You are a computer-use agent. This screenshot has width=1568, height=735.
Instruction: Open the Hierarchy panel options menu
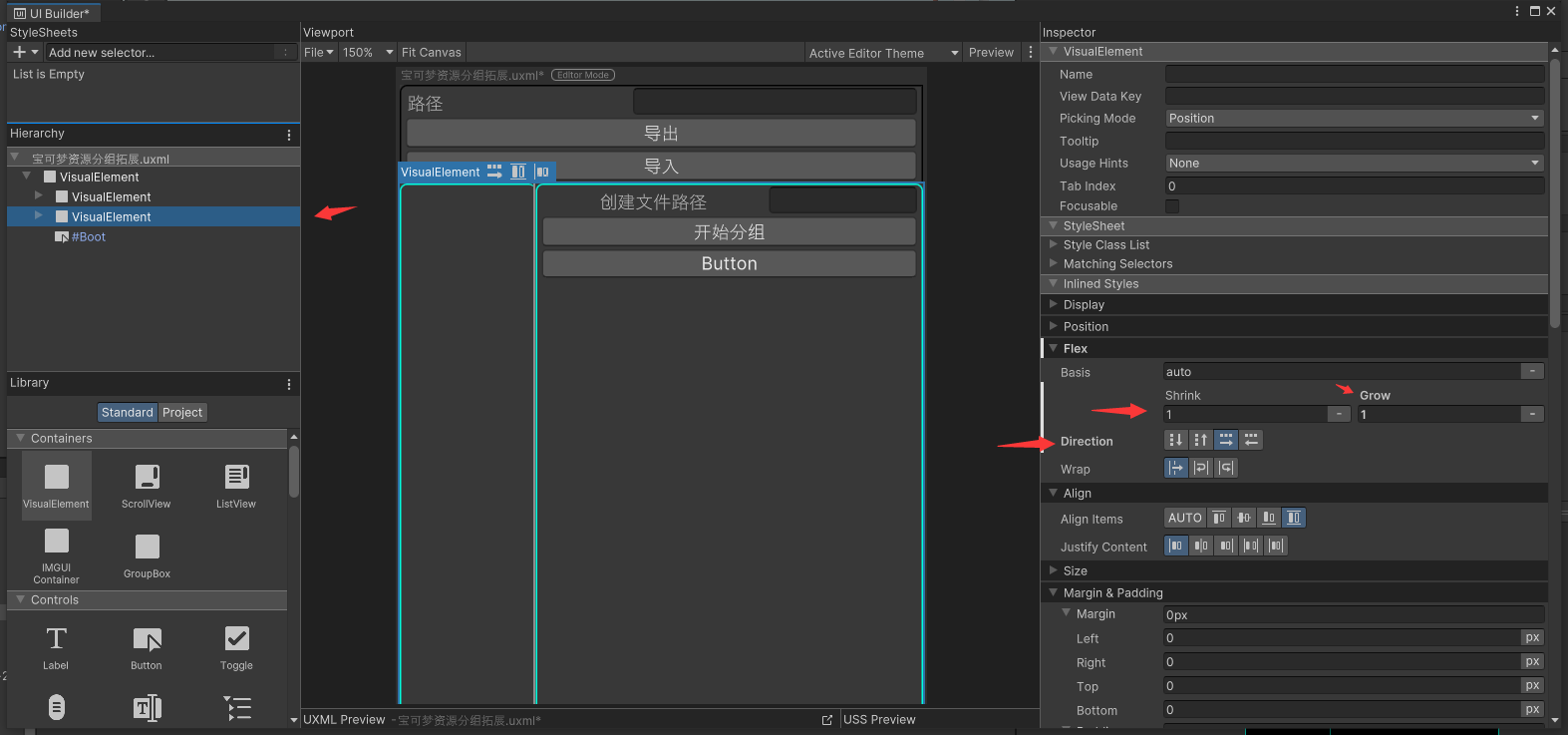coord(289,135)
